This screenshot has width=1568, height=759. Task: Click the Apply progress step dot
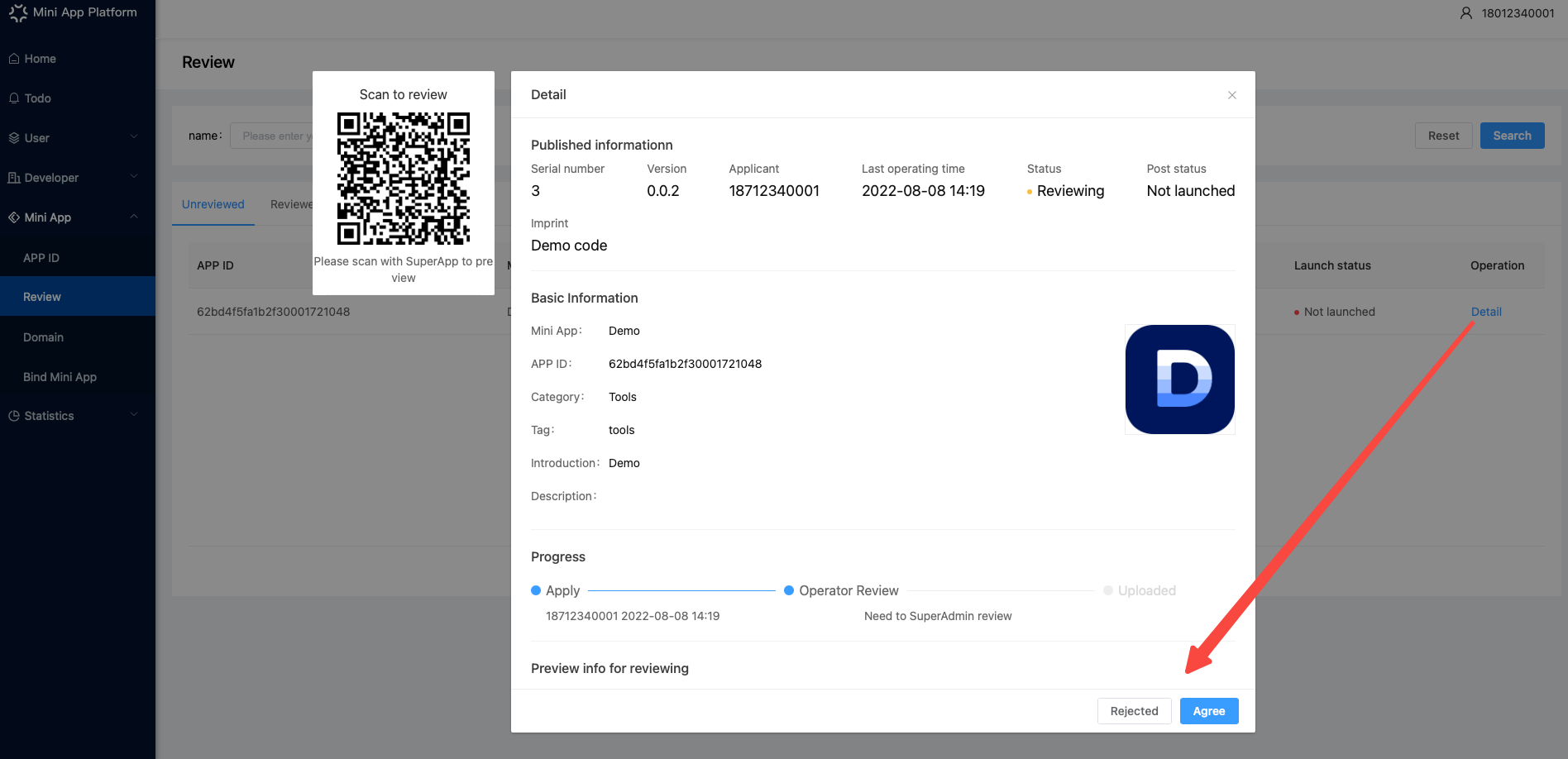536,590
